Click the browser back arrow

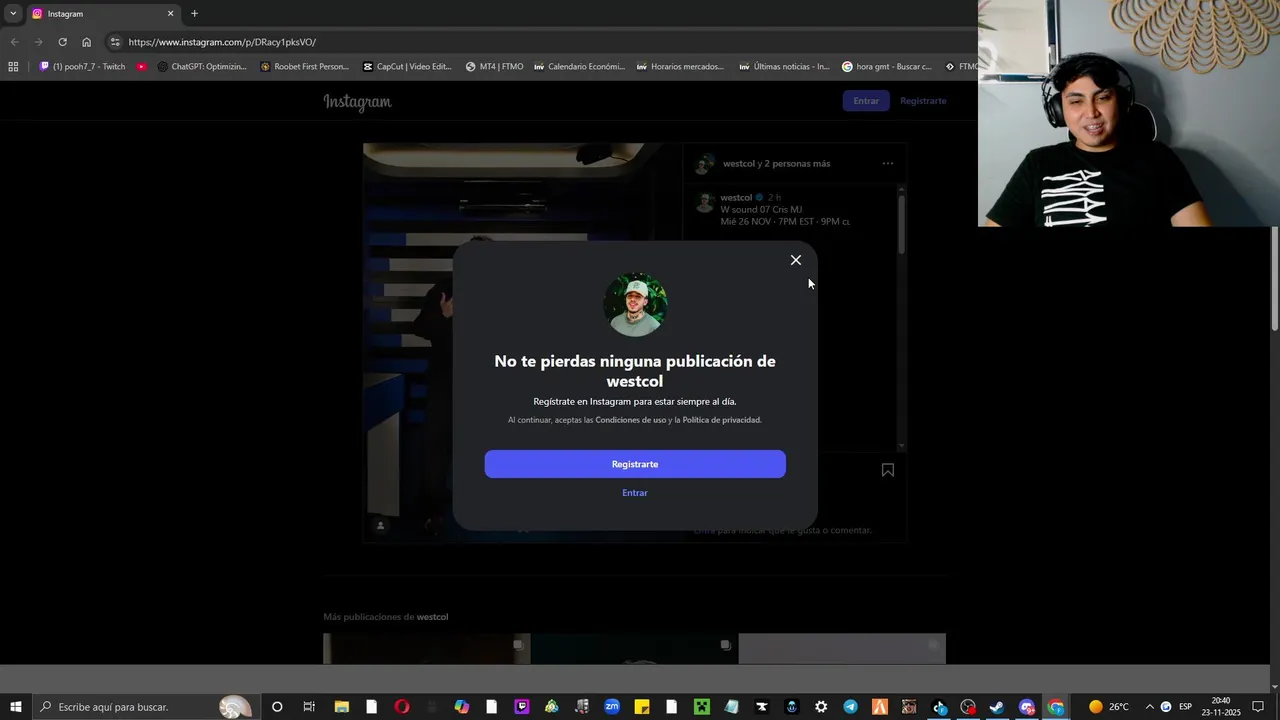click(x=14, y=42)
